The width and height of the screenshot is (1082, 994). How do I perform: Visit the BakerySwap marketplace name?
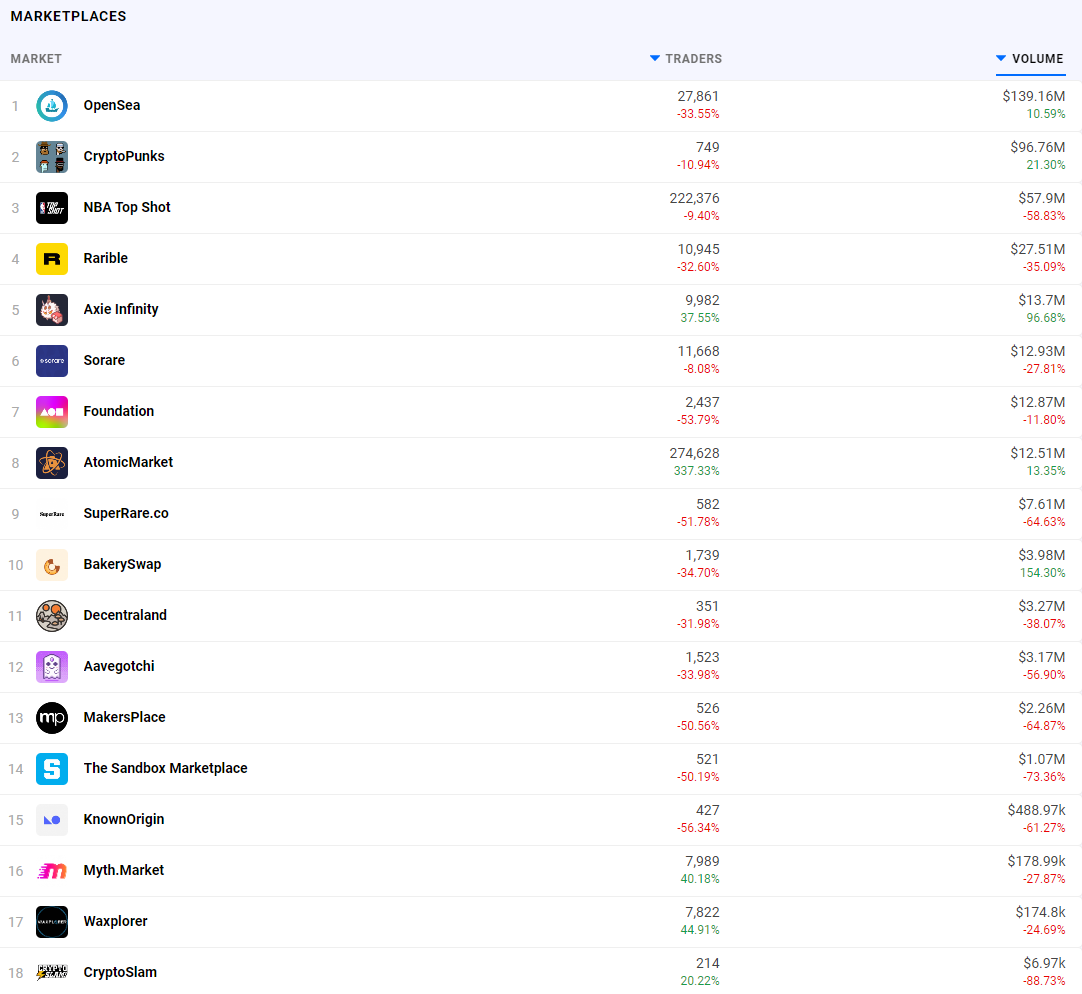click(x=122, y=565)
